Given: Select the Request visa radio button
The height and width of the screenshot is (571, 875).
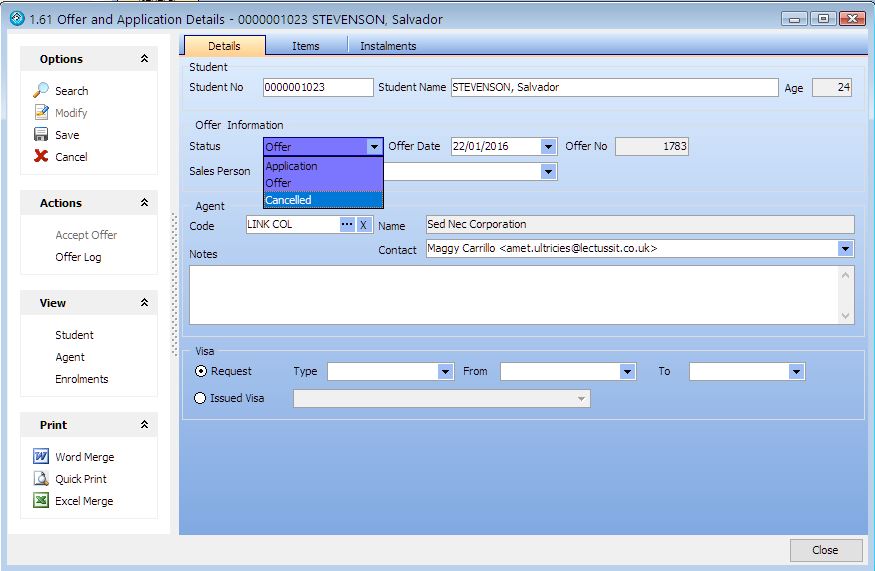Looking at the screenshot, I should click(200, 371).
